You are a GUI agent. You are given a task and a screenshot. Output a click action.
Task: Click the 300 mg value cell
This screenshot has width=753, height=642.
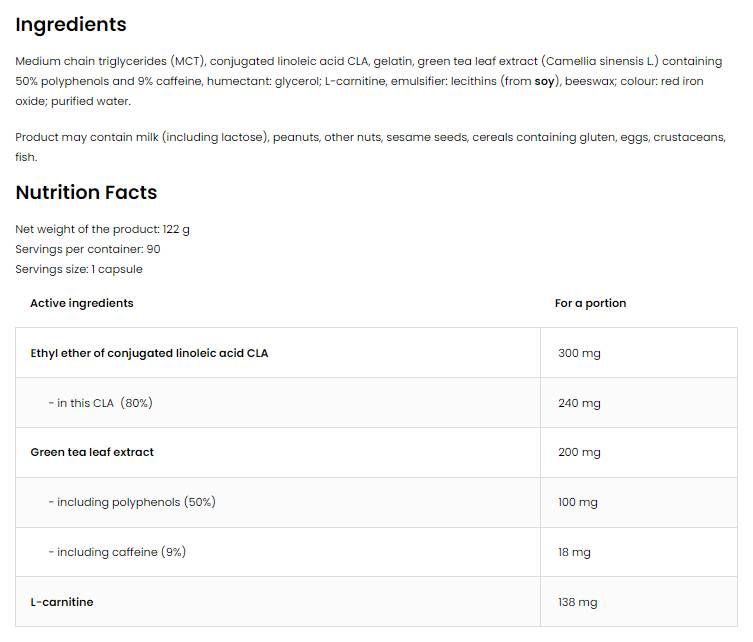point(639,353)
